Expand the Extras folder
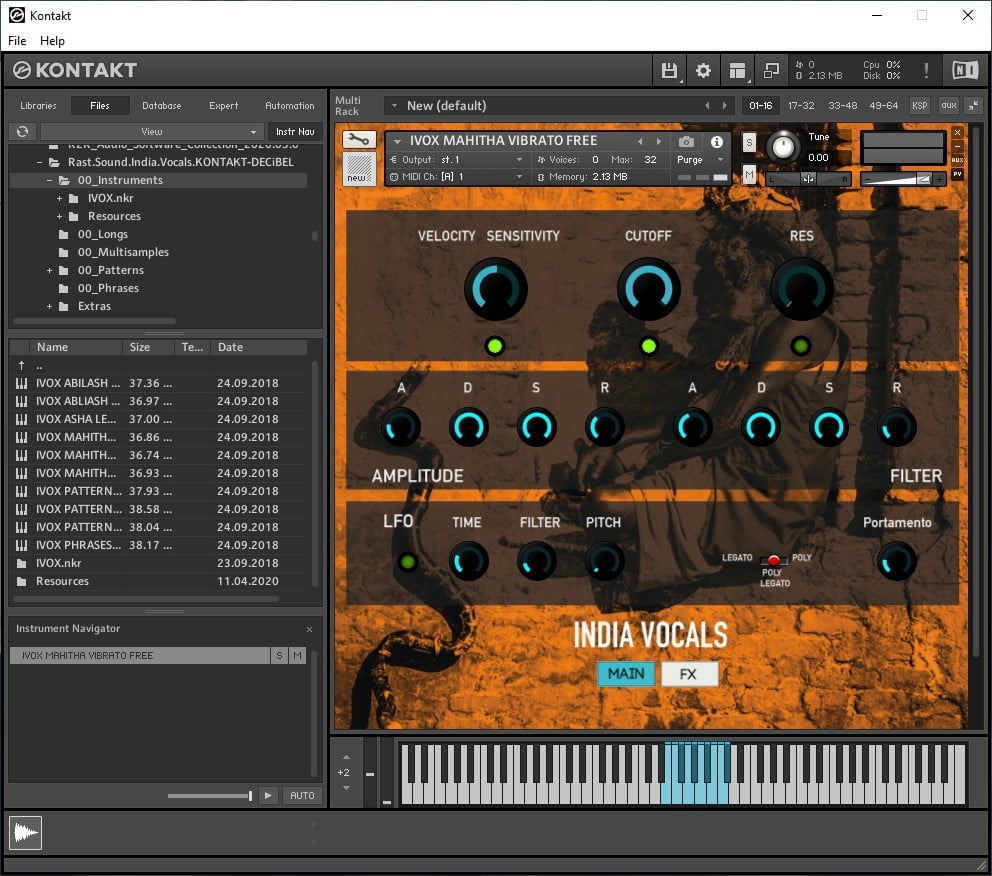992x876 pixels. coord(49,306)
